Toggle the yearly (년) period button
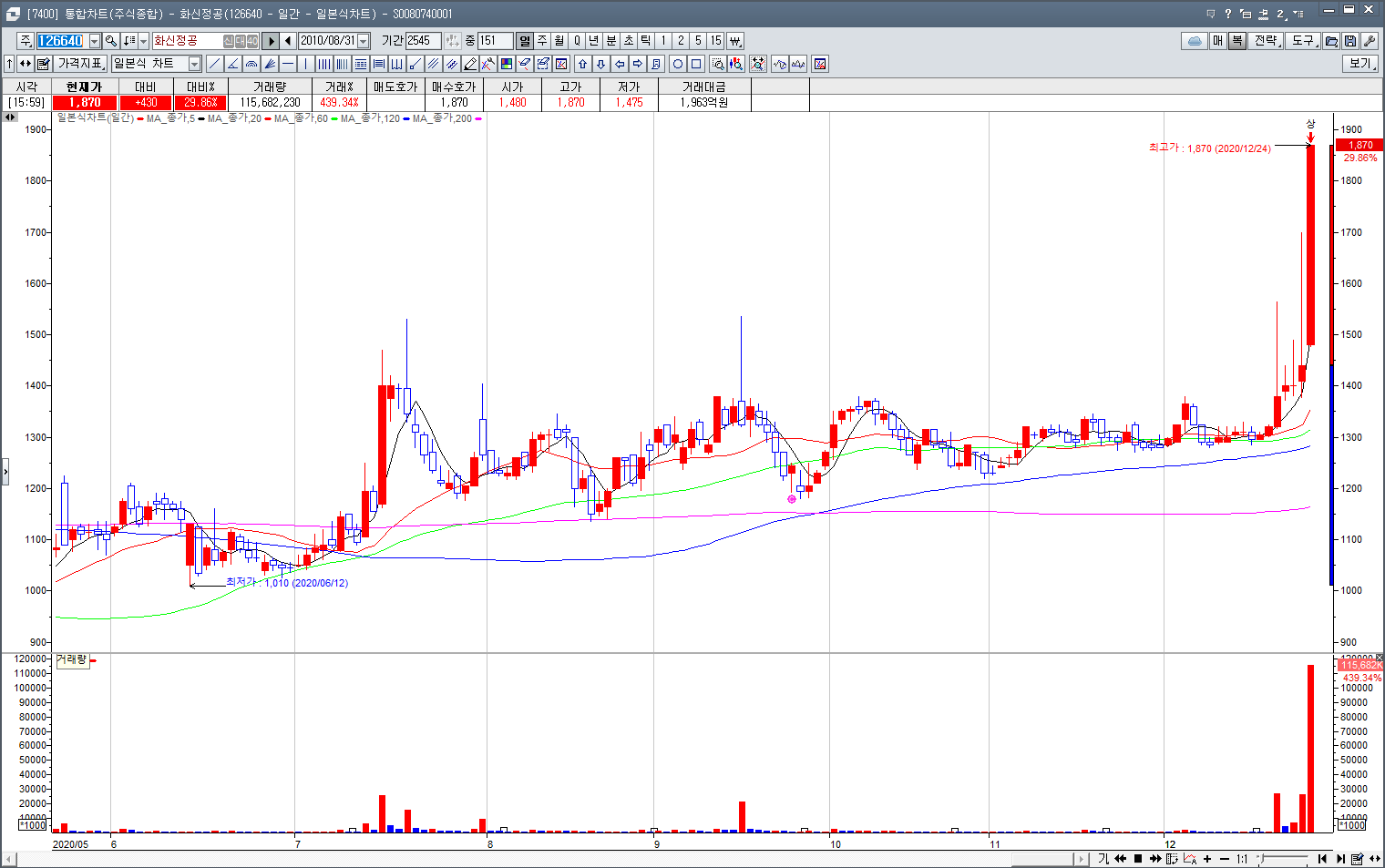The height and width of the screenshot is (868, 1385). pos(594,41)
